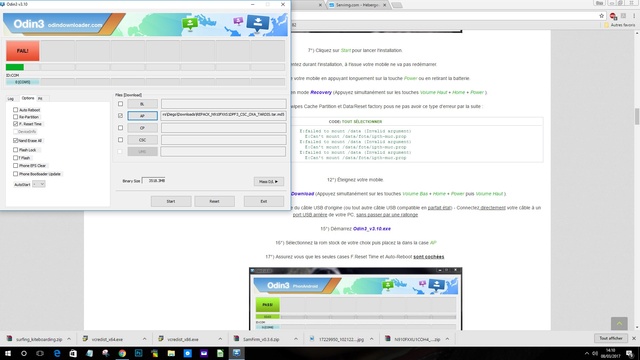
Task: Open Google Chrome from the taskbar
Action: point(122,353)
